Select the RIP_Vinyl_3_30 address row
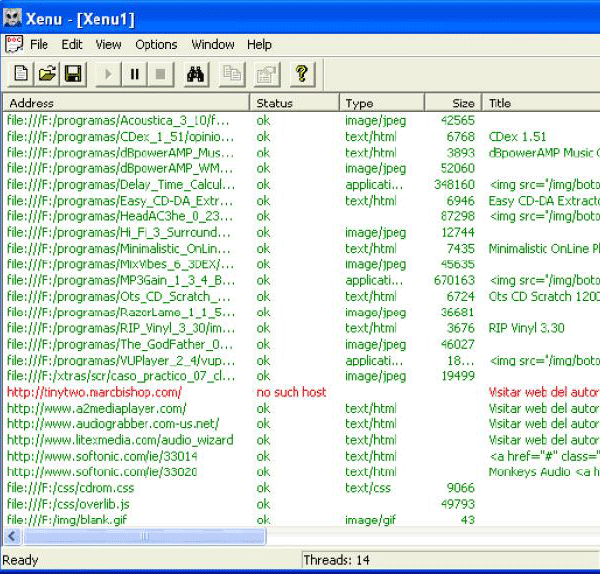Viewport: 600px width, 574px height. (x=121, y=328)
